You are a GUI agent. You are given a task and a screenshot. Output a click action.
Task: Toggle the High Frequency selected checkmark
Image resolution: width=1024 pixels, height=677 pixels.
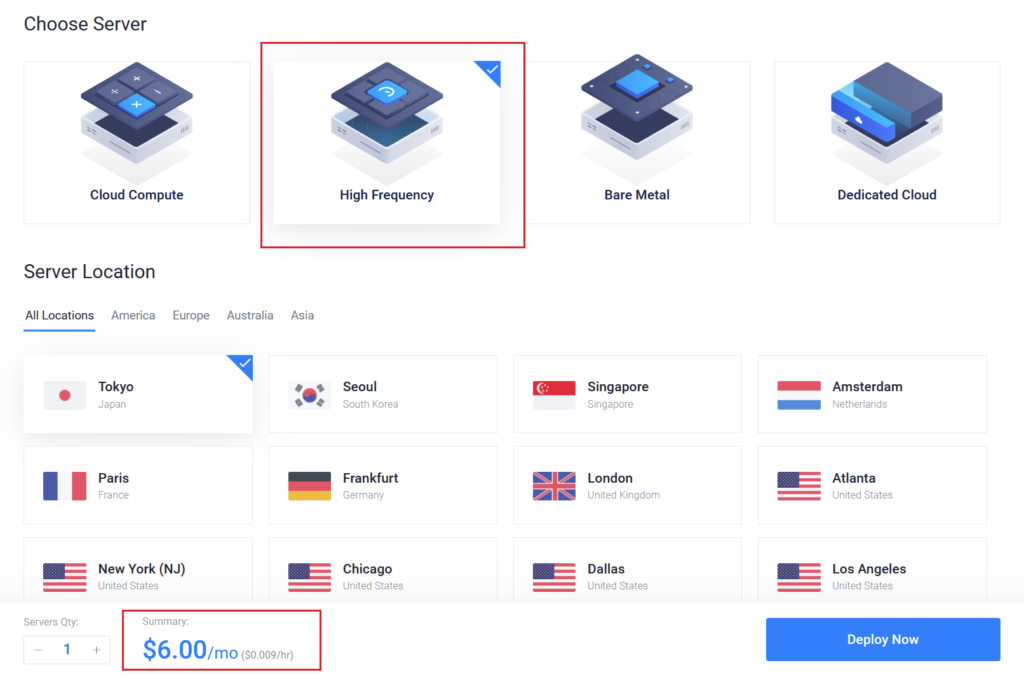(490, 71)
